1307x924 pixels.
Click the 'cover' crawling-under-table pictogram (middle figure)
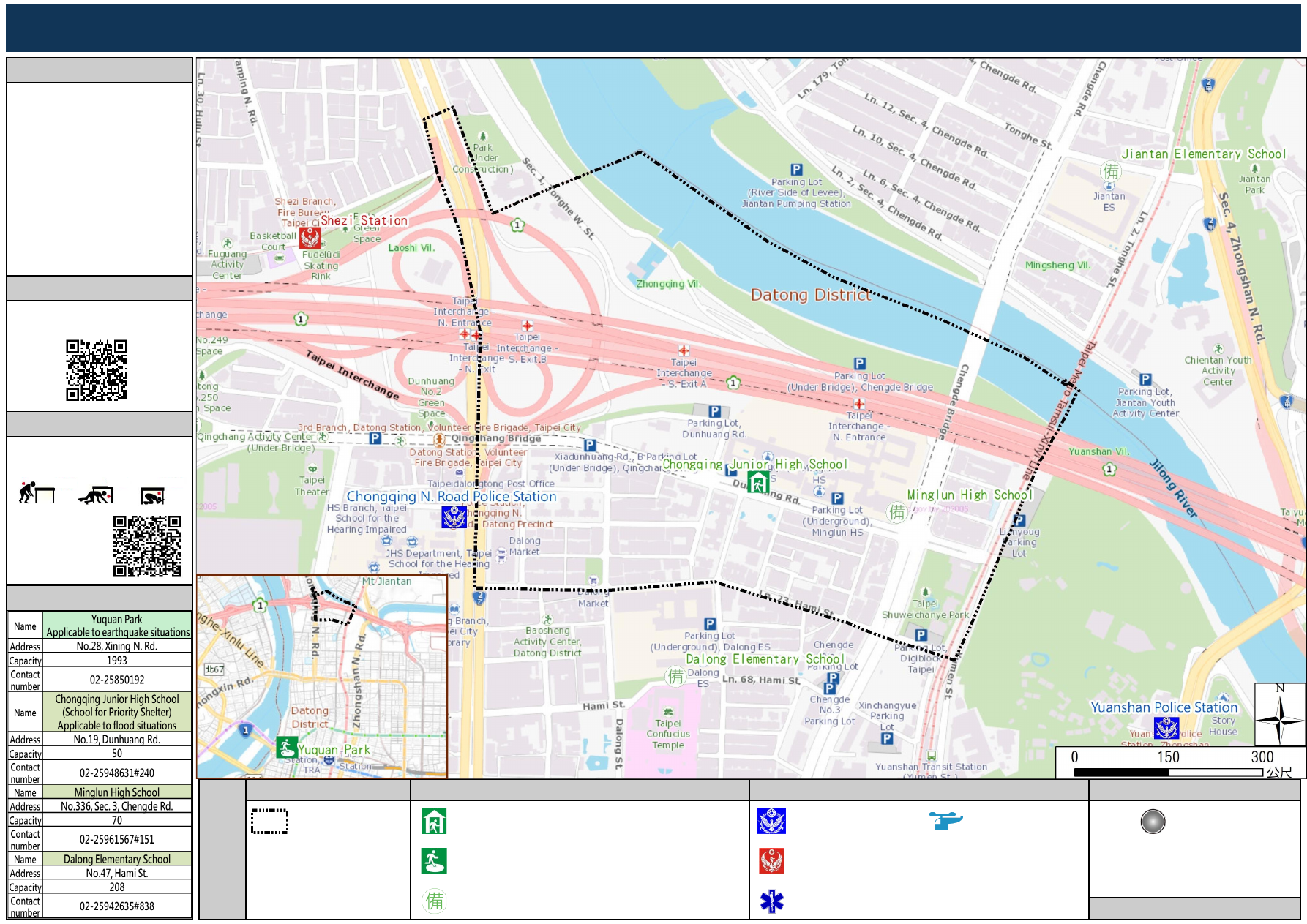point(97,495)
